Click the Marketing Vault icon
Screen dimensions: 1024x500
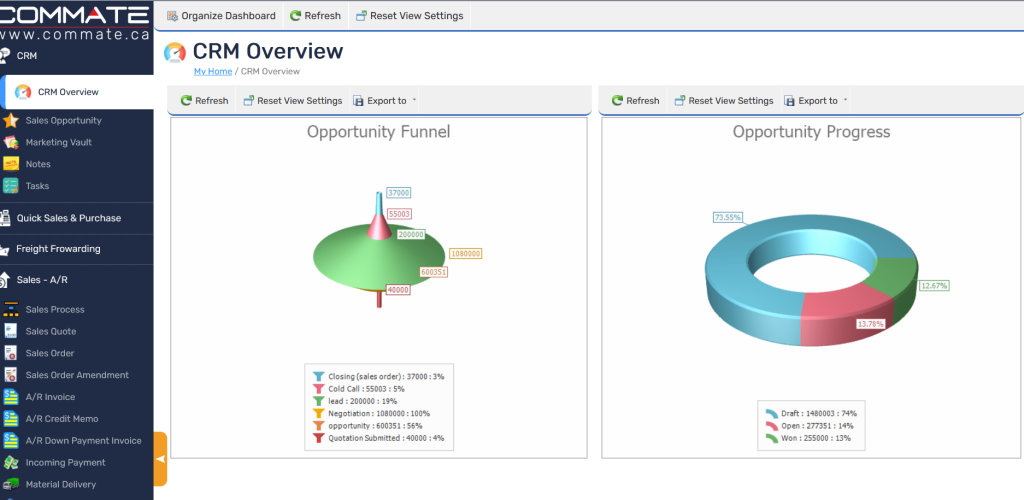point(10,142)
